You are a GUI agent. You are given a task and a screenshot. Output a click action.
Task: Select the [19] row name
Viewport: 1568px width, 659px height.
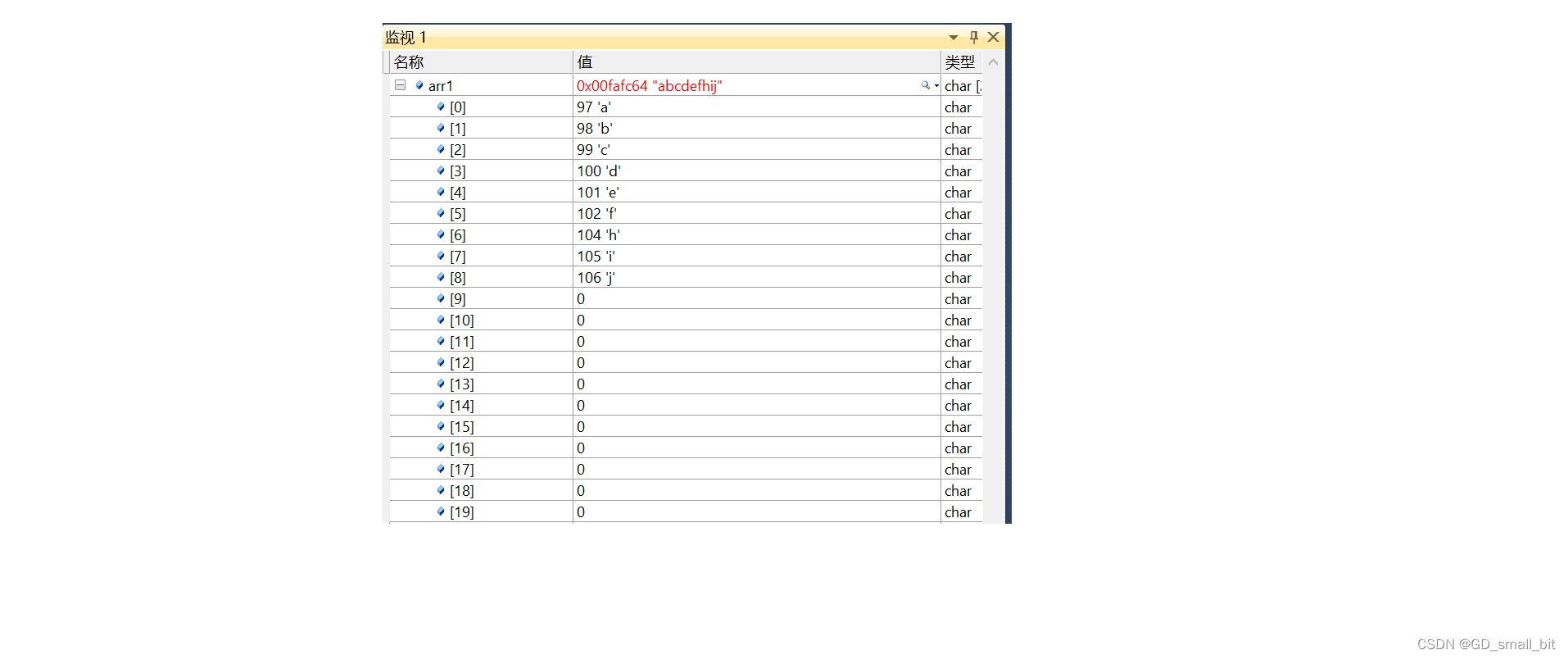click(x=462, y=512)
